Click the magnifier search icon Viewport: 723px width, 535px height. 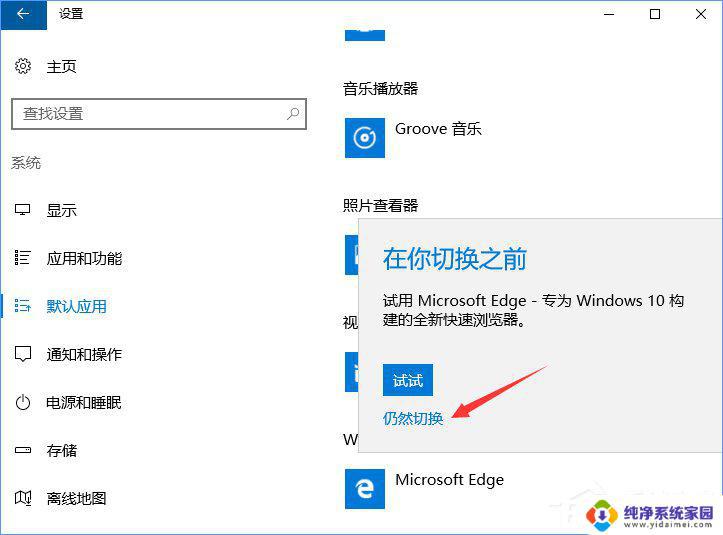pyautogui.click(x=293, y=113)
